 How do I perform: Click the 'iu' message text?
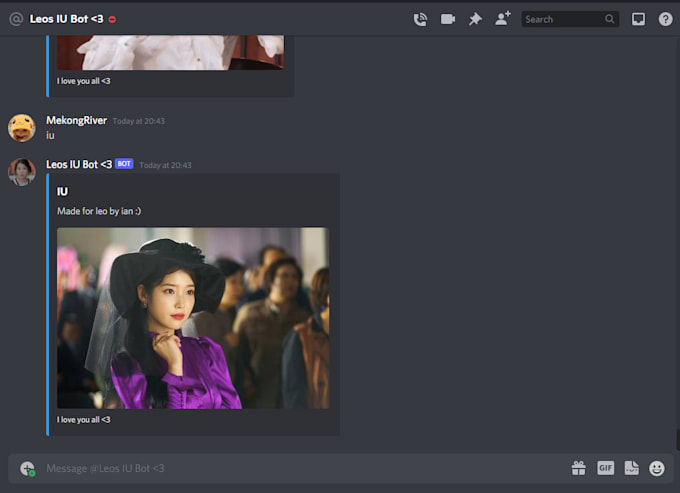[50, 136]
